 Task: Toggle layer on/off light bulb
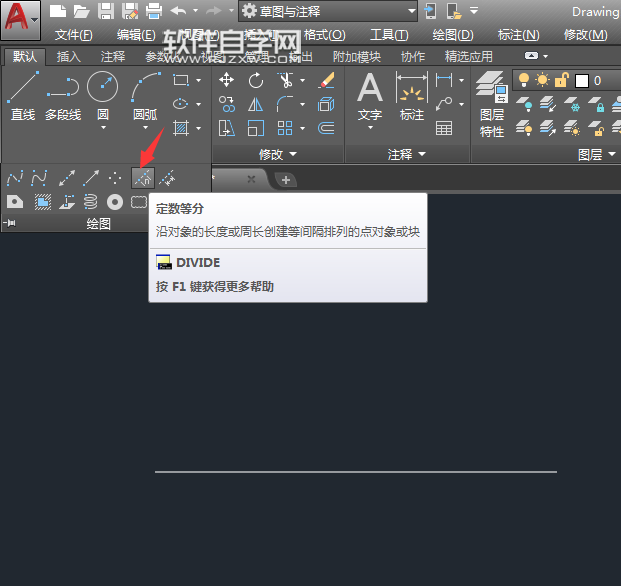[x=524, y=80]
